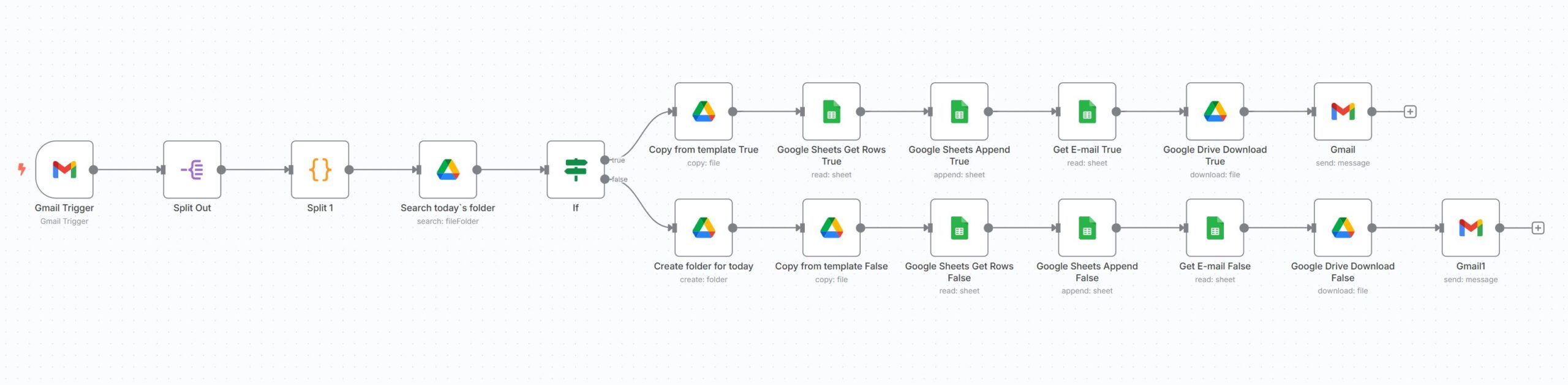
Task: Add node after the Gmail node
Action: [x=1410, y=112]
